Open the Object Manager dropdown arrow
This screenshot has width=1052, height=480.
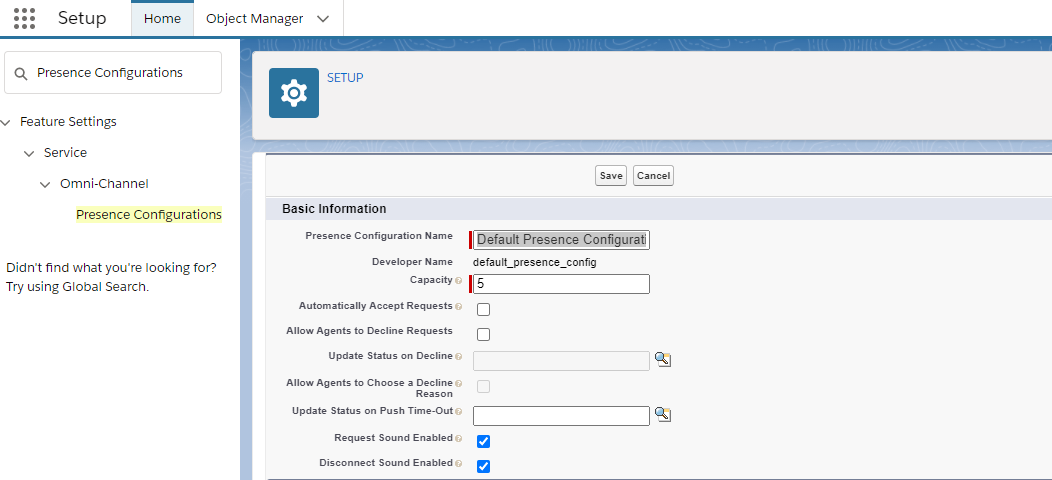tap(322, 19)
